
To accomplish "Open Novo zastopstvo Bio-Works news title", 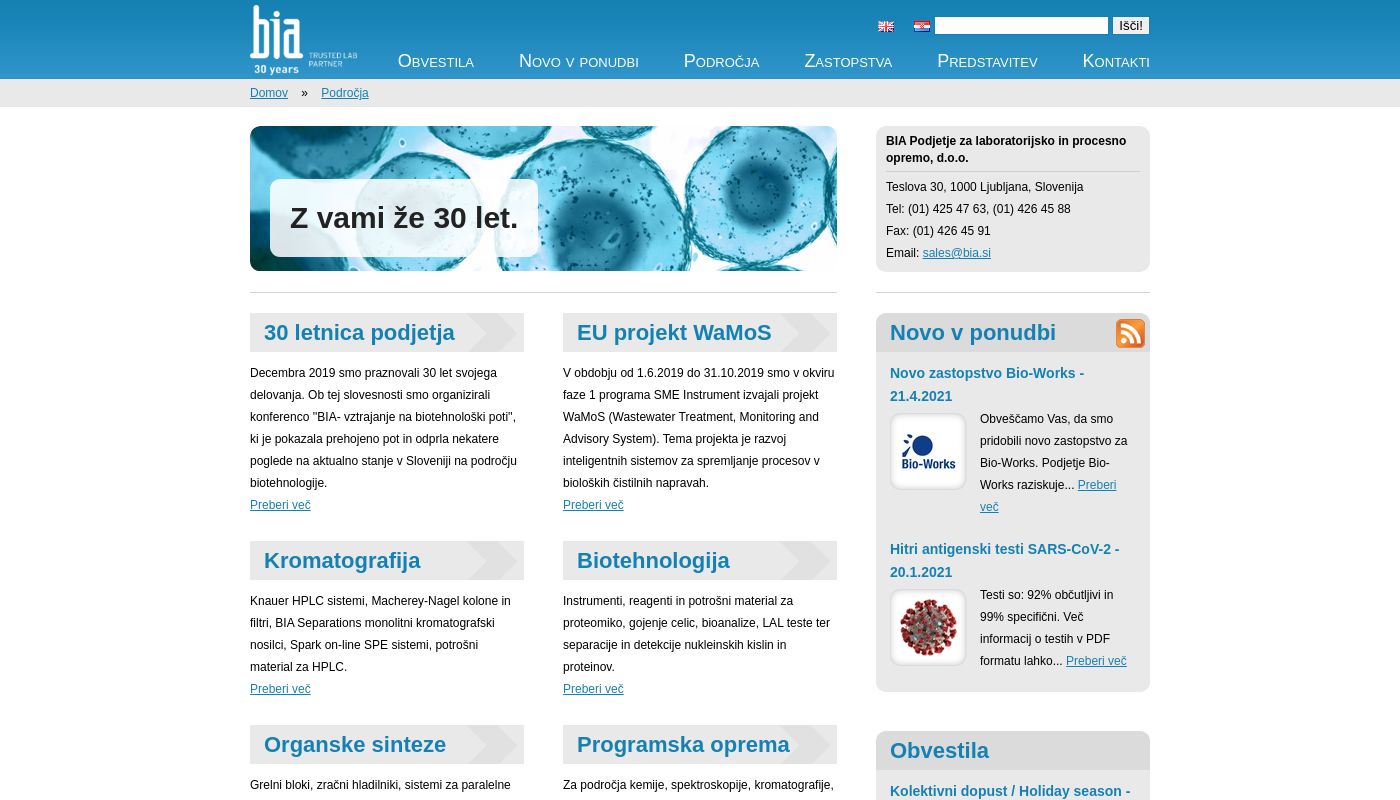I will [987, 385].
